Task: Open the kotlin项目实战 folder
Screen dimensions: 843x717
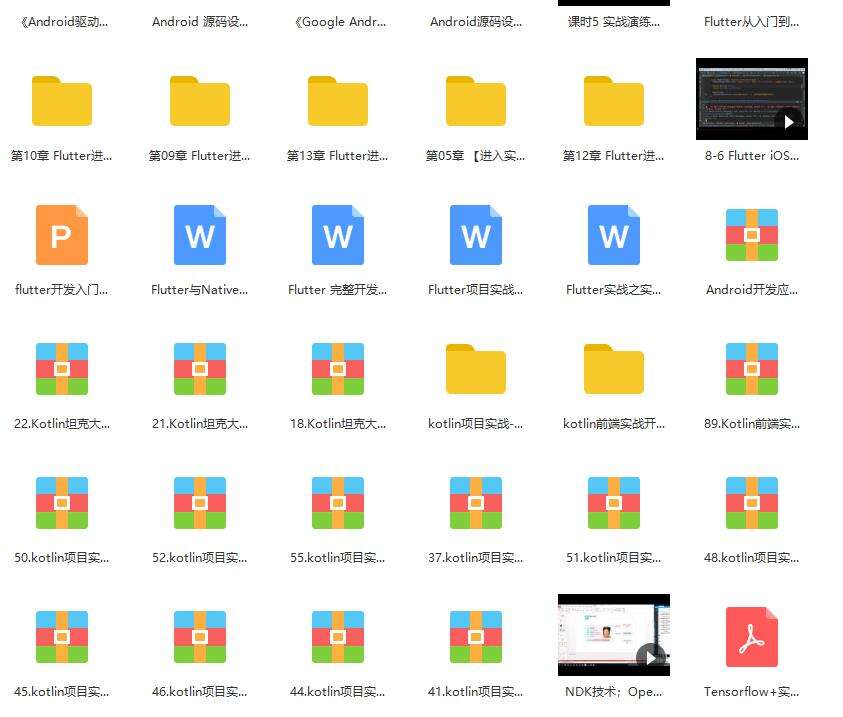Action: coord(475,368)
